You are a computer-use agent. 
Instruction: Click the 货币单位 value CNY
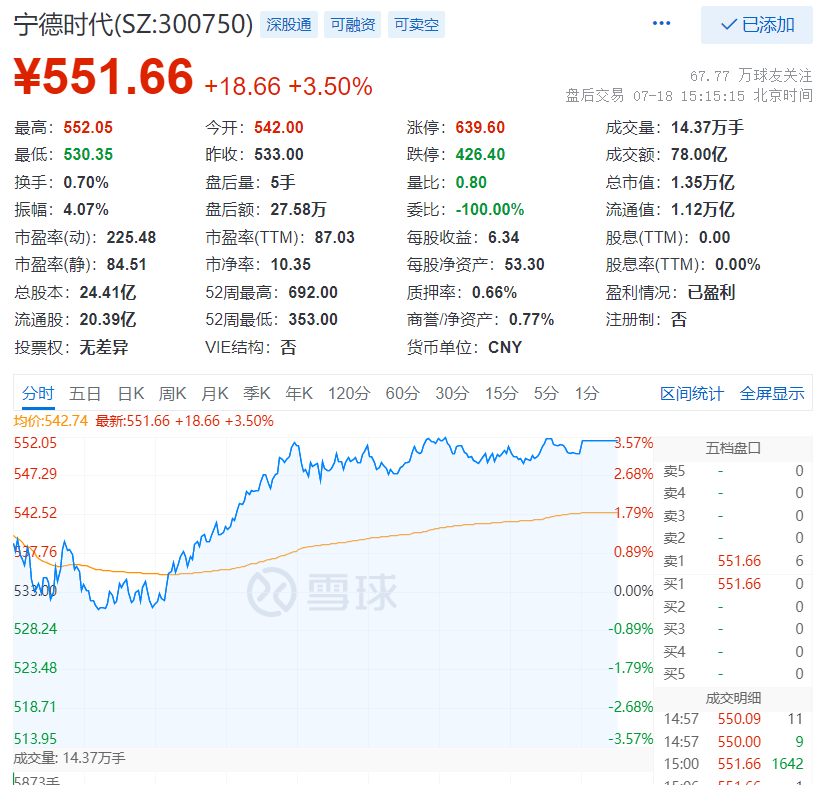505,347
